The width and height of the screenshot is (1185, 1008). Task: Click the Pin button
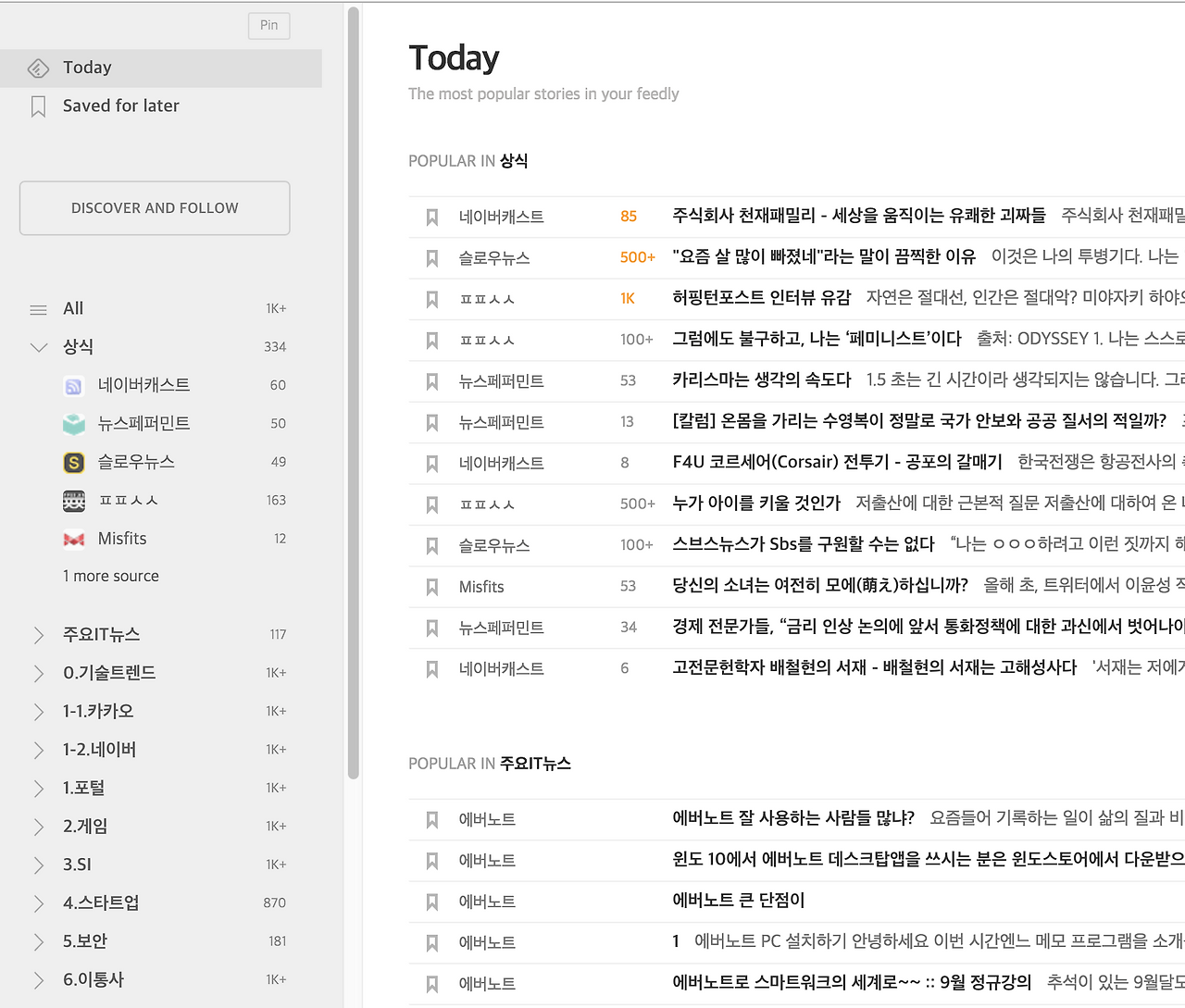click(x=269, y=25)
